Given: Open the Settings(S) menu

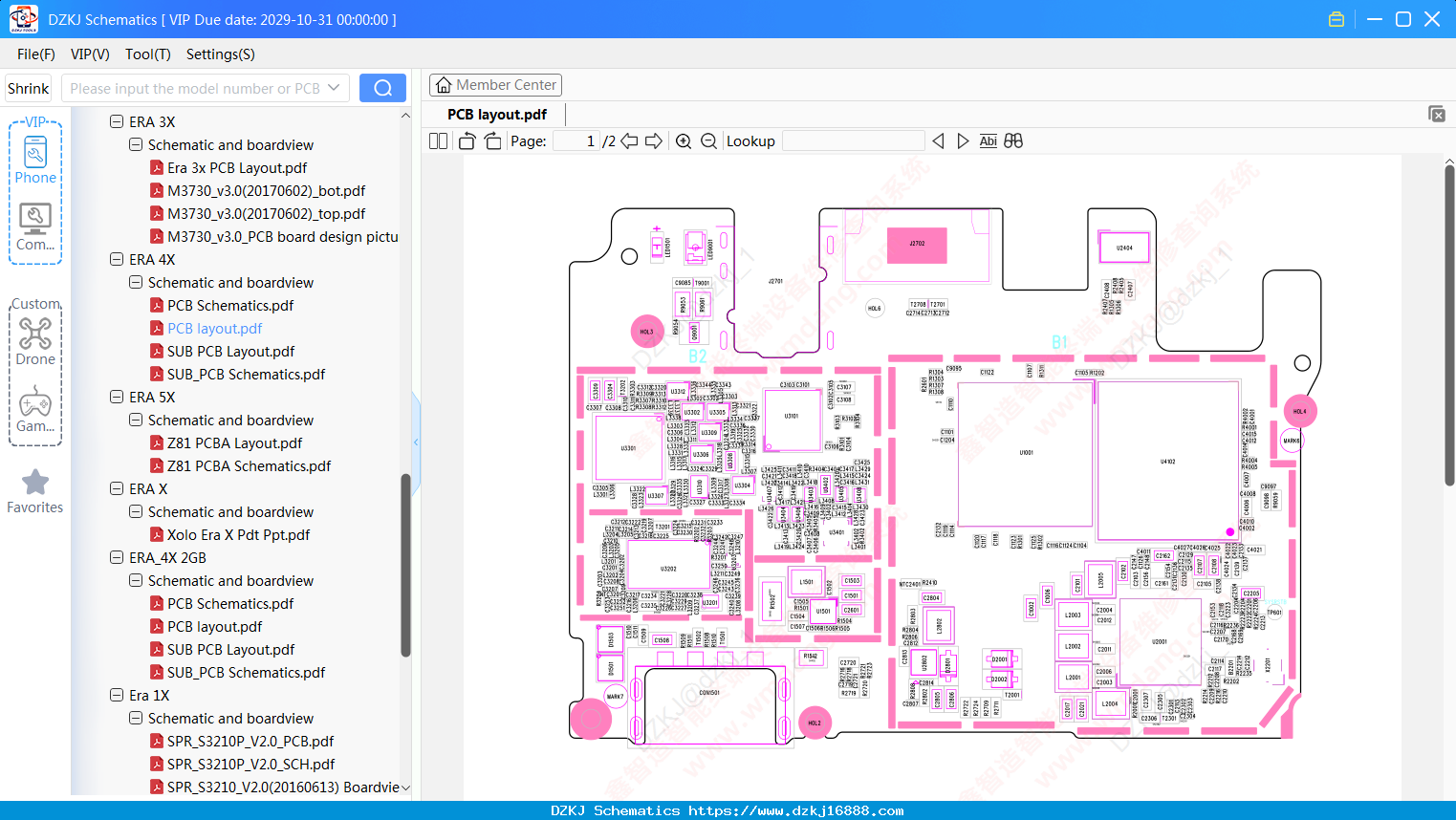Looking at the screenshot, I should [x=221, y=54].
